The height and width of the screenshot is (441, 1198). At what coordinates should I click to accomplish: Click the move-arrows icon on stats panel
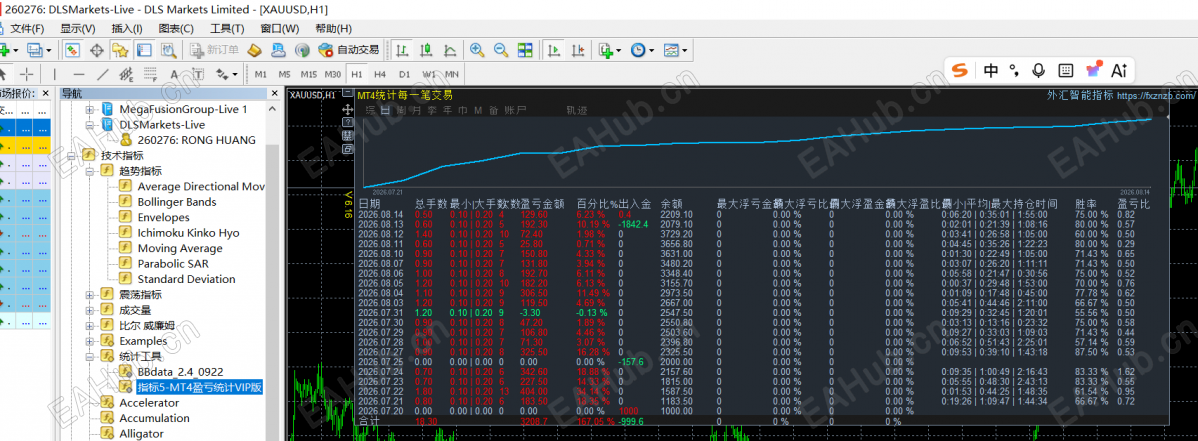[x=348, y=109]
